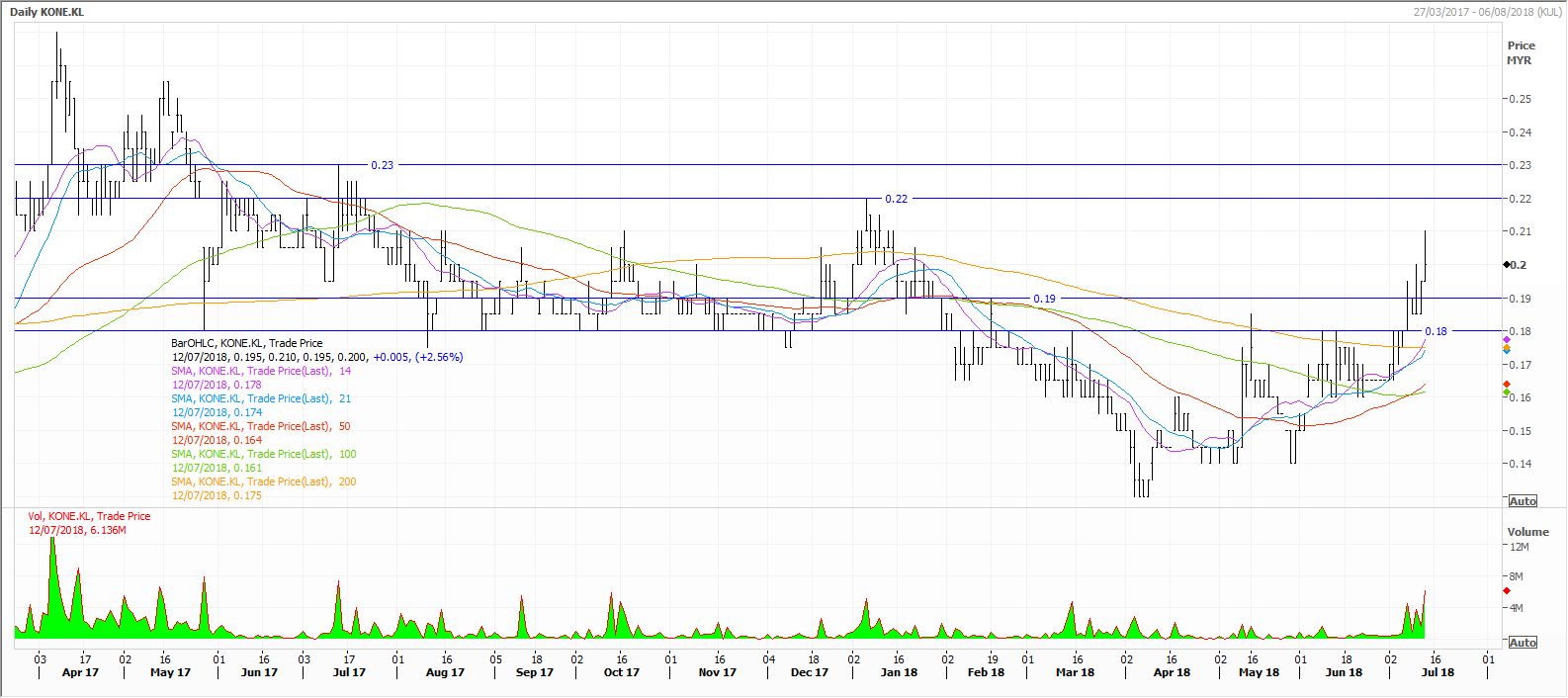The height and width of the screenshot is (698, 1568).
Task: Toggle Auto scale on the price axis
Action: point(1523,501)
